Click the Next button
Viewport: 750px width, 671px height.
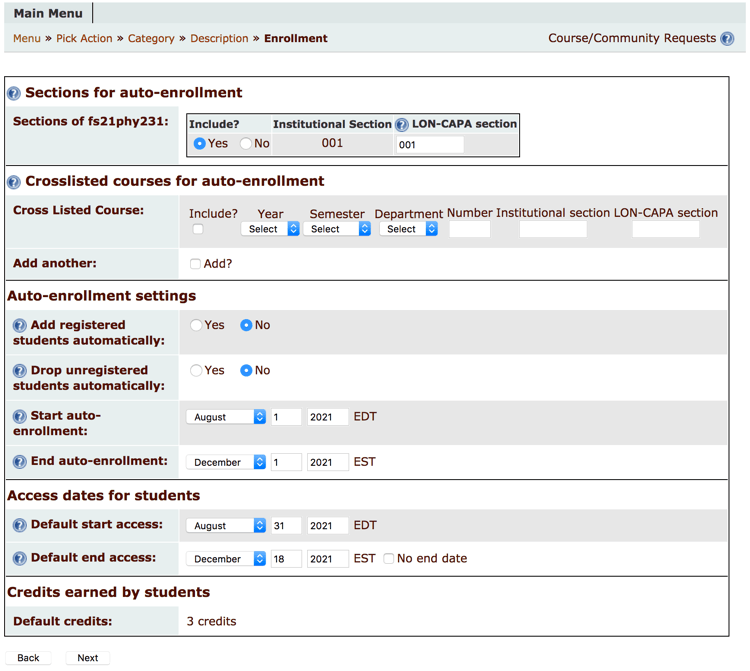click(88, 658)
